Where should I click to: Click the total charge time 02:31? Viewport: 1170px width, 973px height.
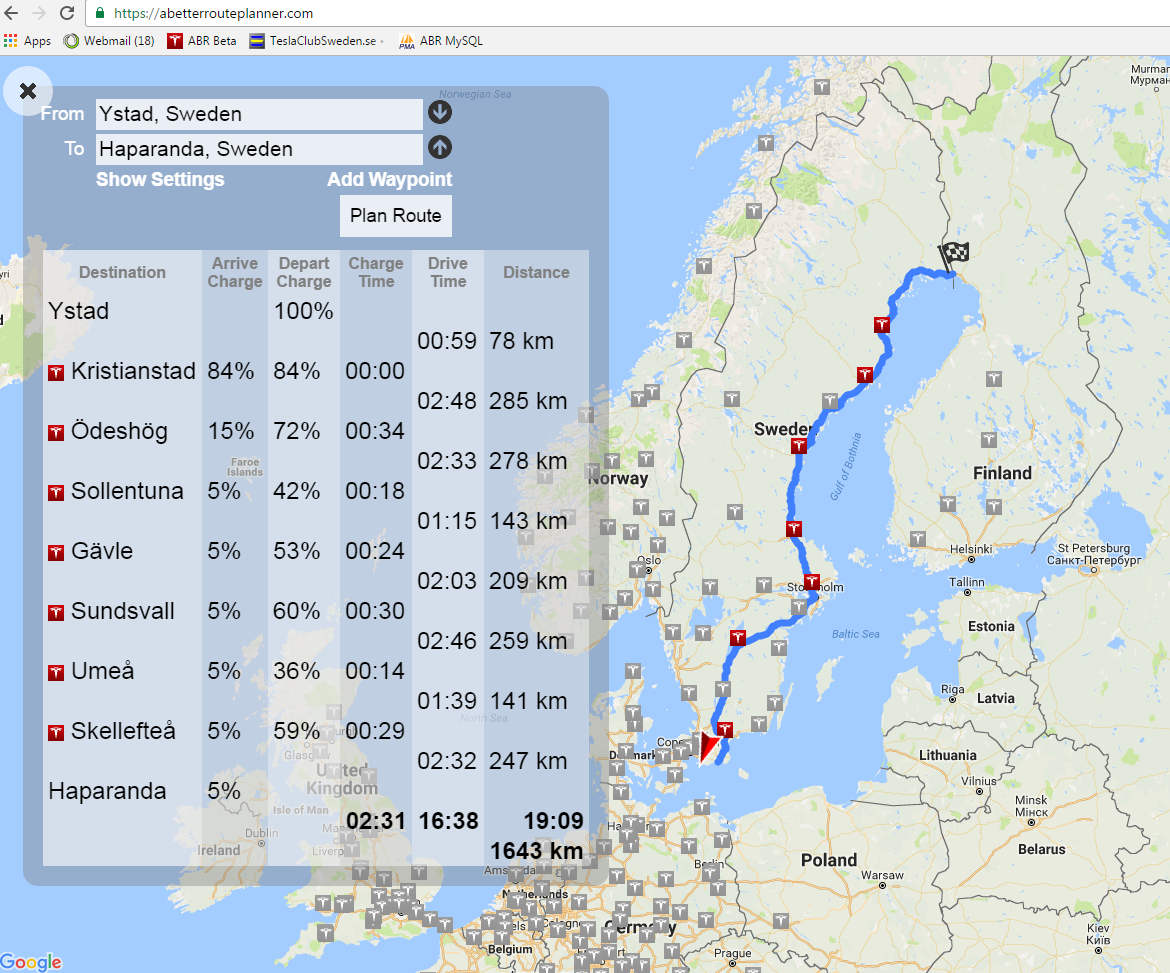376,821
